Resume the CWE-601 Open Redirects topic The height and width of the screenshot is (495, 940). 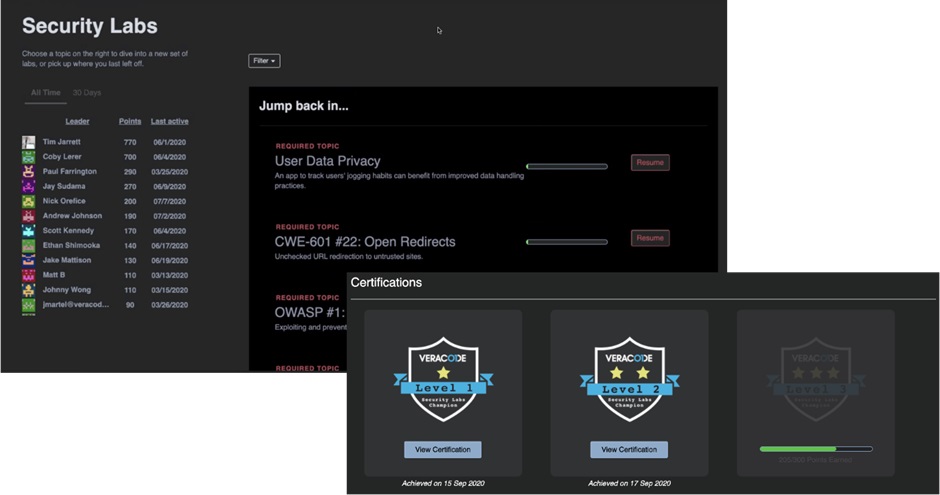coord(650,238)
